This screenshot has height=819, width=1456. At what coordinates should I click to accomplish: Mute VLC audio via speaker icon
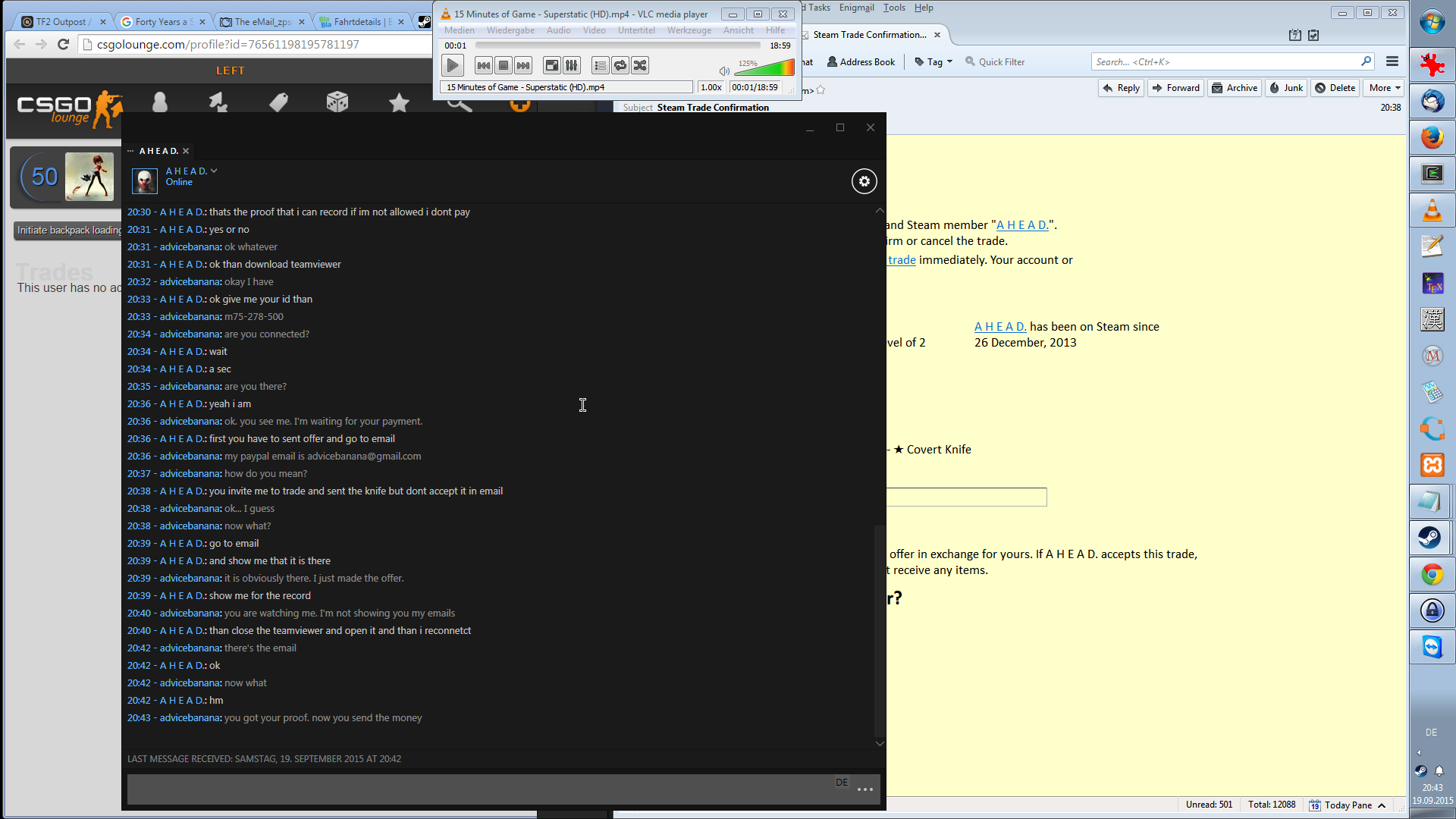(724, 71)
